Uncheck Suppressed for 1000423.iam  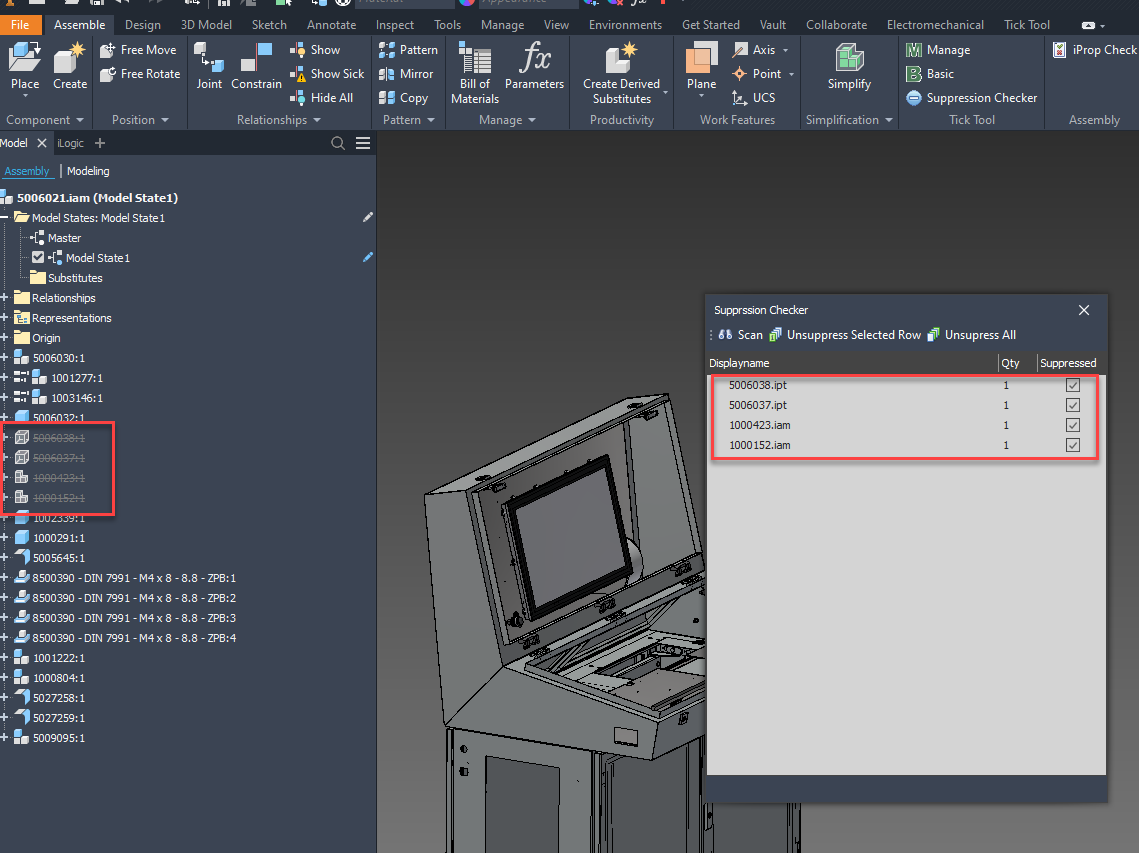(x=1073, y=425)
